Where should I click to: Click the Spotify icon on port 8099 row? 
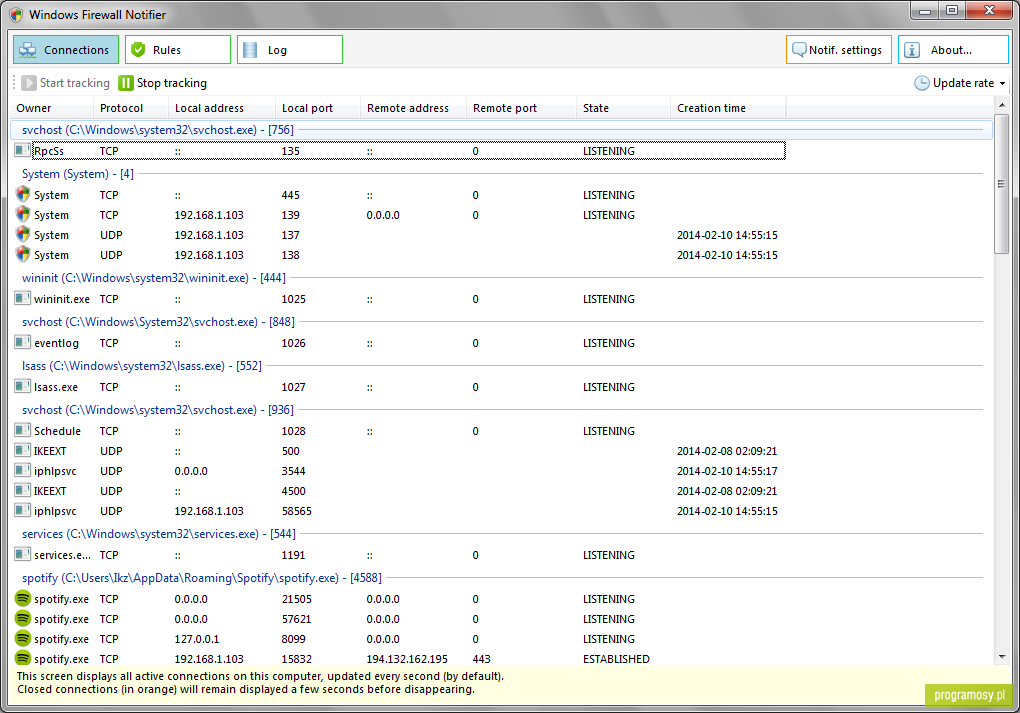point(23,638)
